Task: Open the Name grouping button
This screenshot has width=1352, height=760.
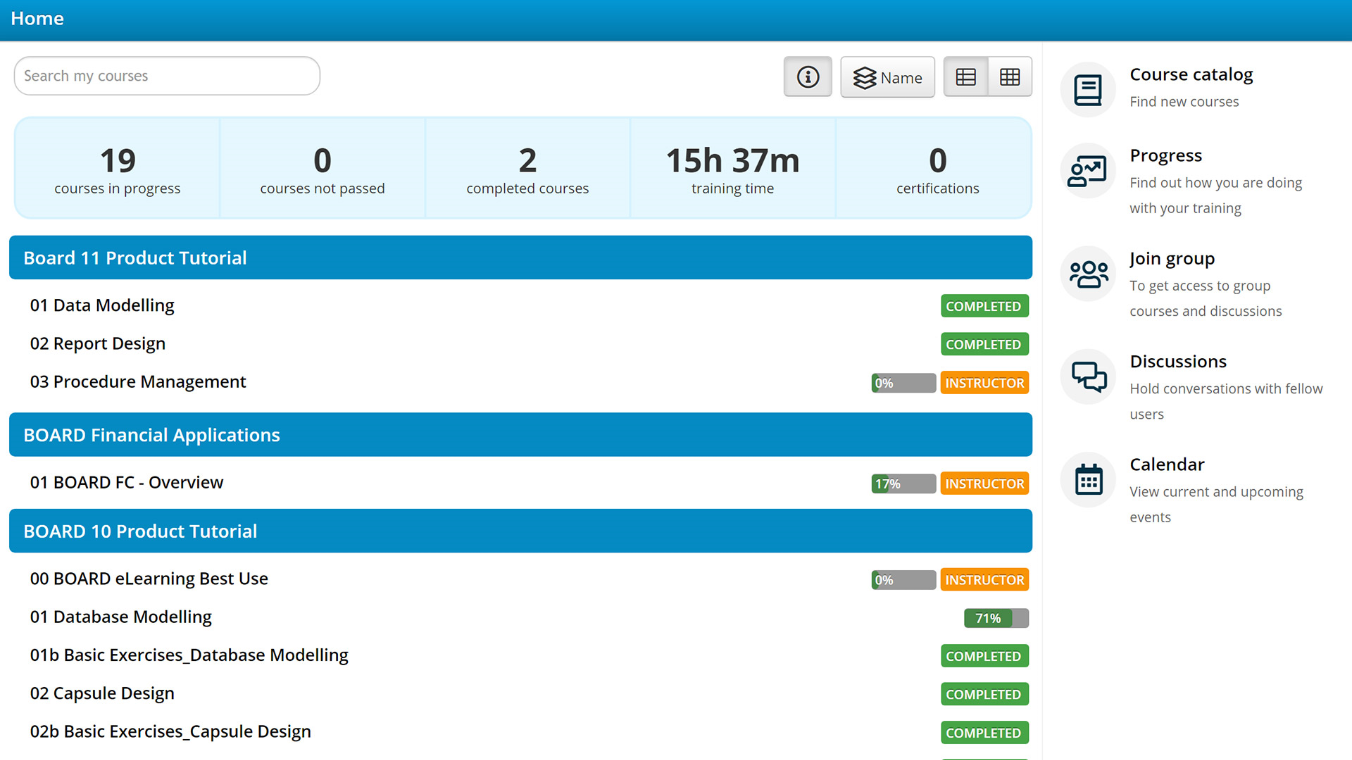Action: click(887, 77)
